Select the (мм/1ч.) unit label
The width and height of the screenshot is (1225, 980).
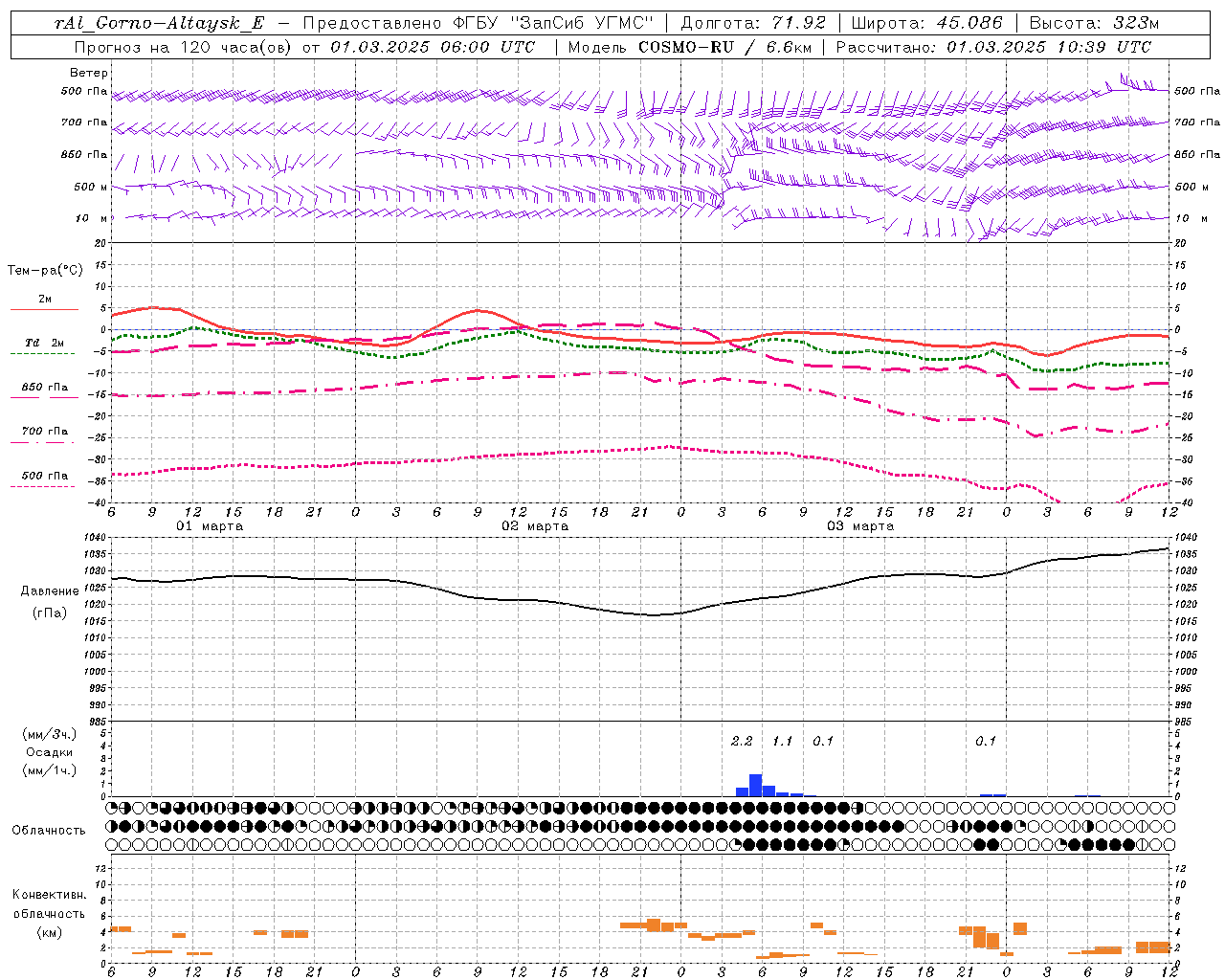click(x=50, y=770)
